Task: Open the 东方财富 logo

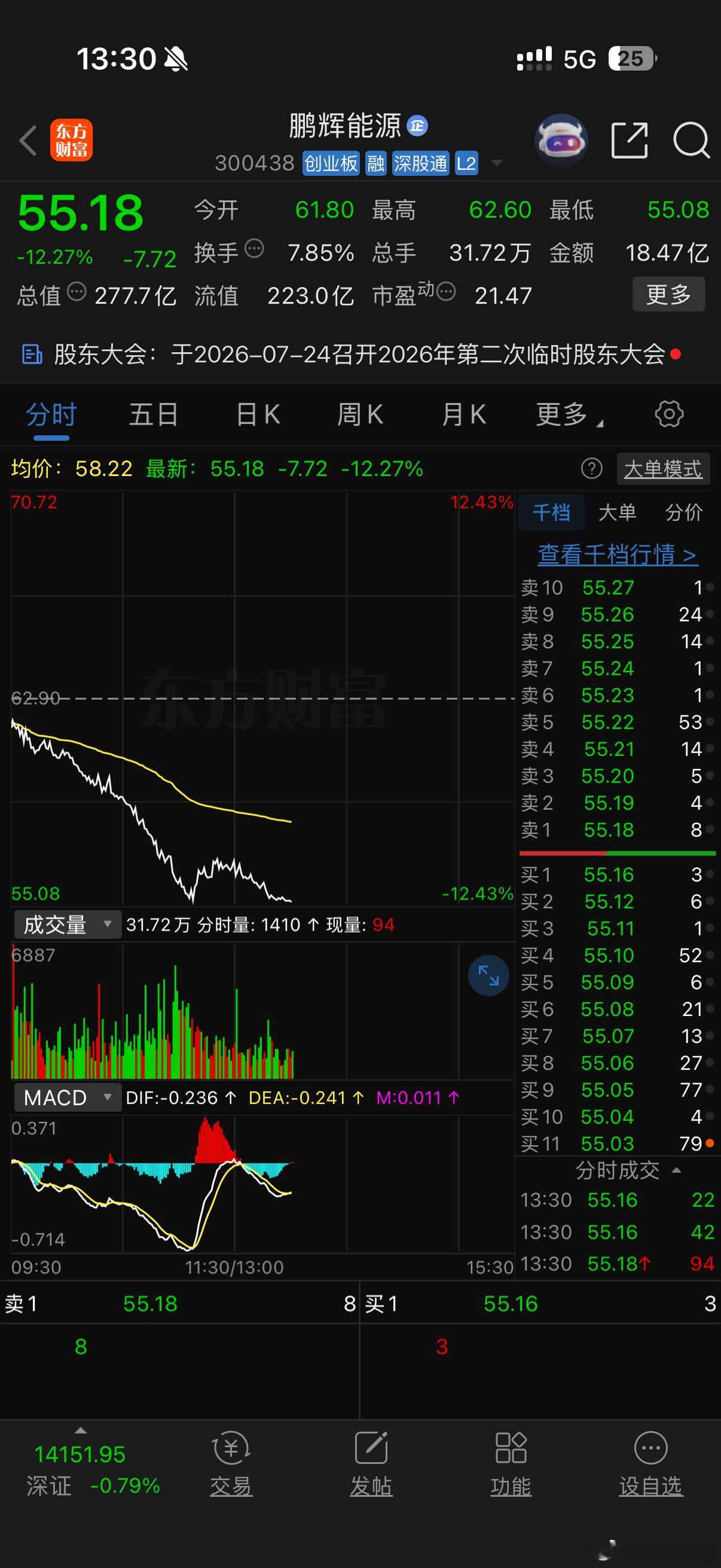Action: point(71,140)
